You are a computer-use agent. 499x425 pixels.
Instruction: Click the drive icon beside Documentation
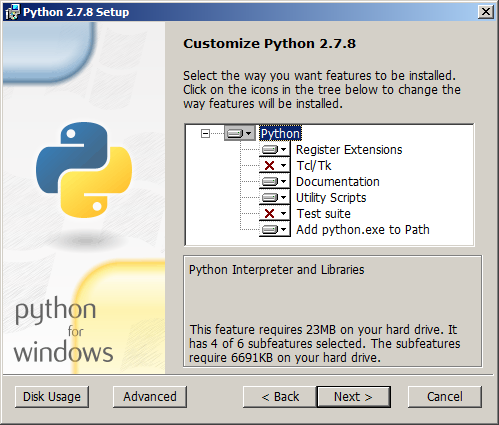[270, 182]
